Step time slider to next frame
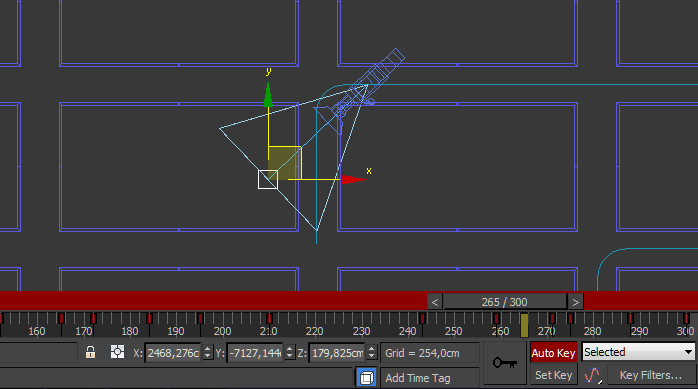Viewport: 698px width, 389px height. click(576, 302)
